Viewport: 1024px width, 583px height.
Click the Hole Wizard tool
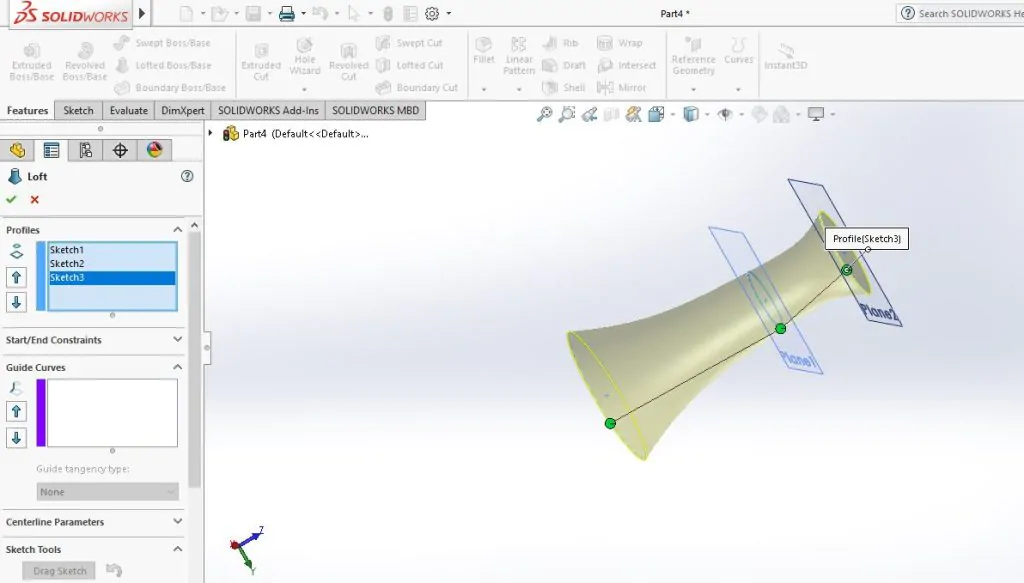point(305,55)
